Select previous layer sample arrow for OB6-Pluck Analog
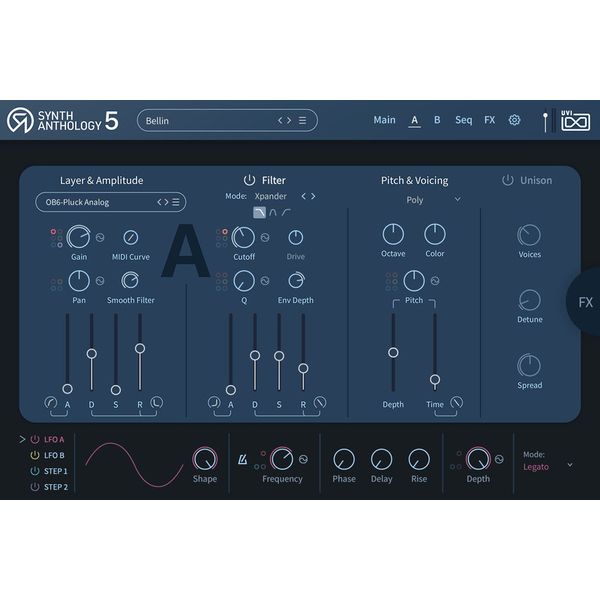Screen dimensions: 600x600 point(160,202)
